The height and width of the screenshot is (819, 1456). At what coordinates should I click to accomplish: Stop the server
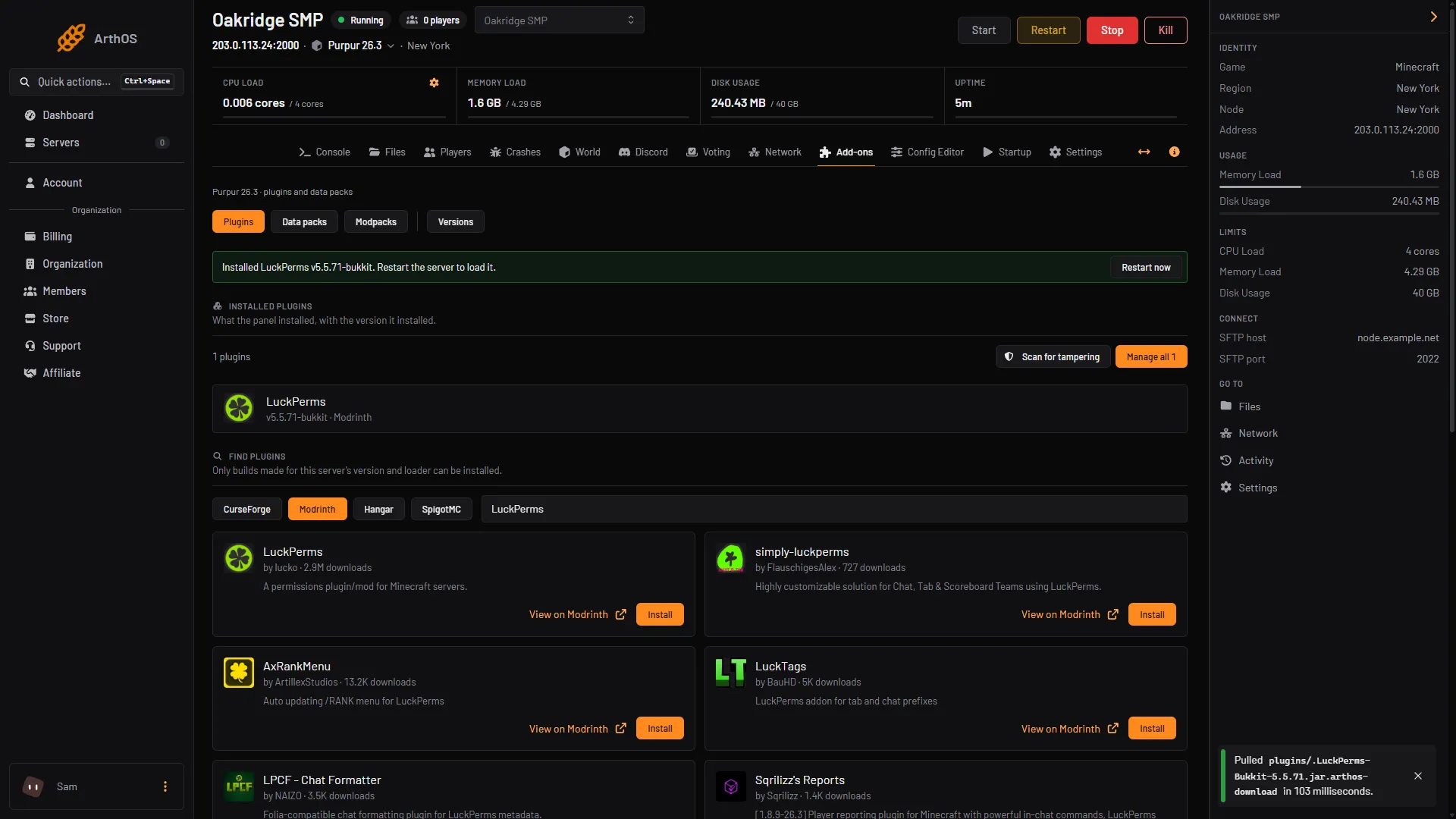[1112, 30]
